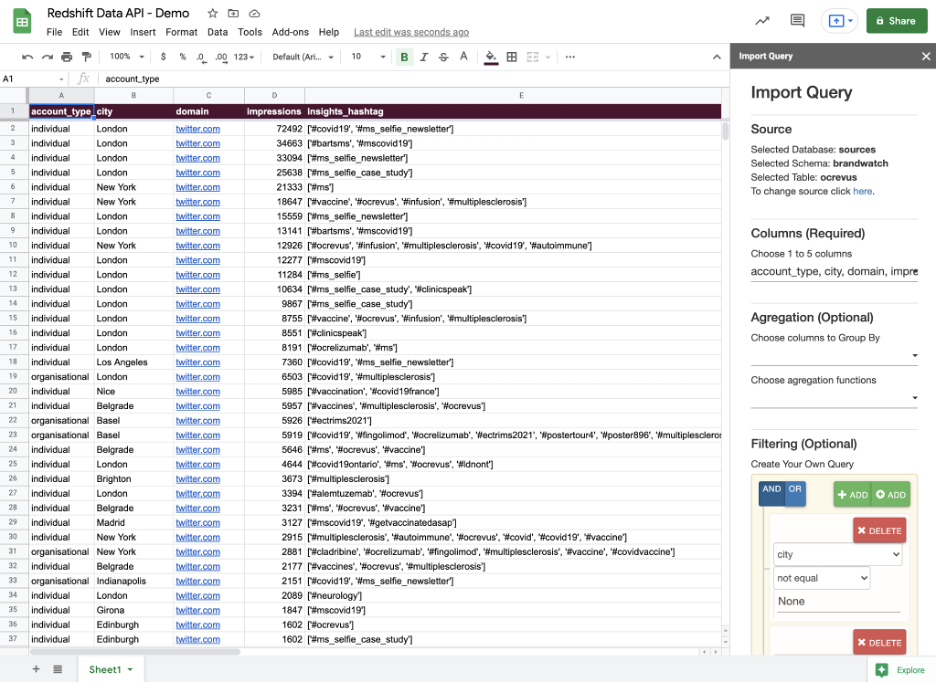Toggle strikethrough formatting
The width and height of the screenshot is (936, 682).
[444, 57]
